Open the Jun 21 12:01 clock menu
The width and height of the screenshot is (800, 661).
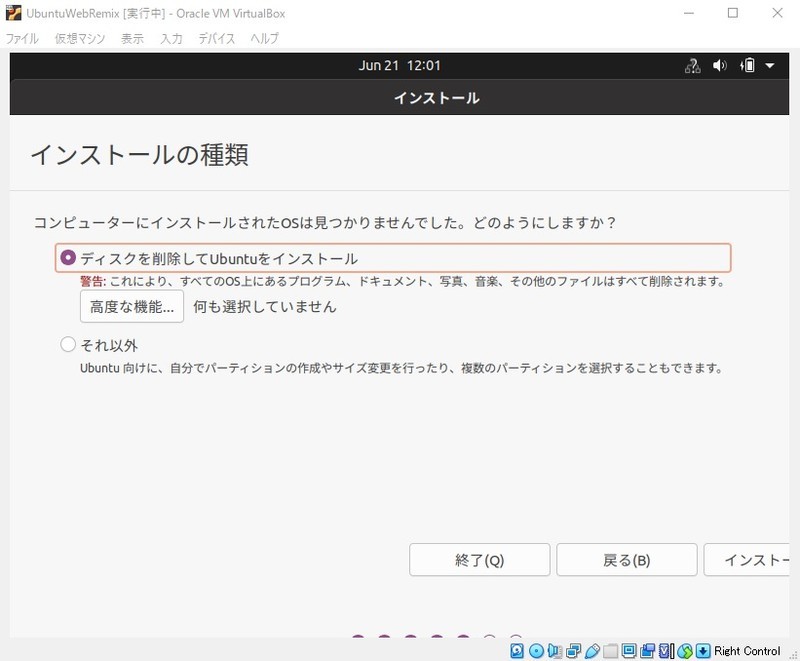pyautogui.click(x=399, y=66)
